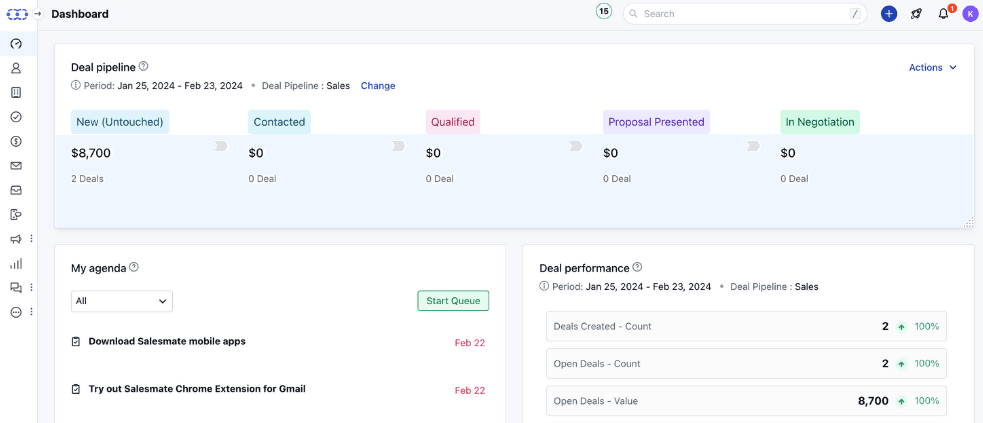Open the chat bubbles icon in sidebar
983x423 pixels.
pyautogui.click(x=16, y=288)
